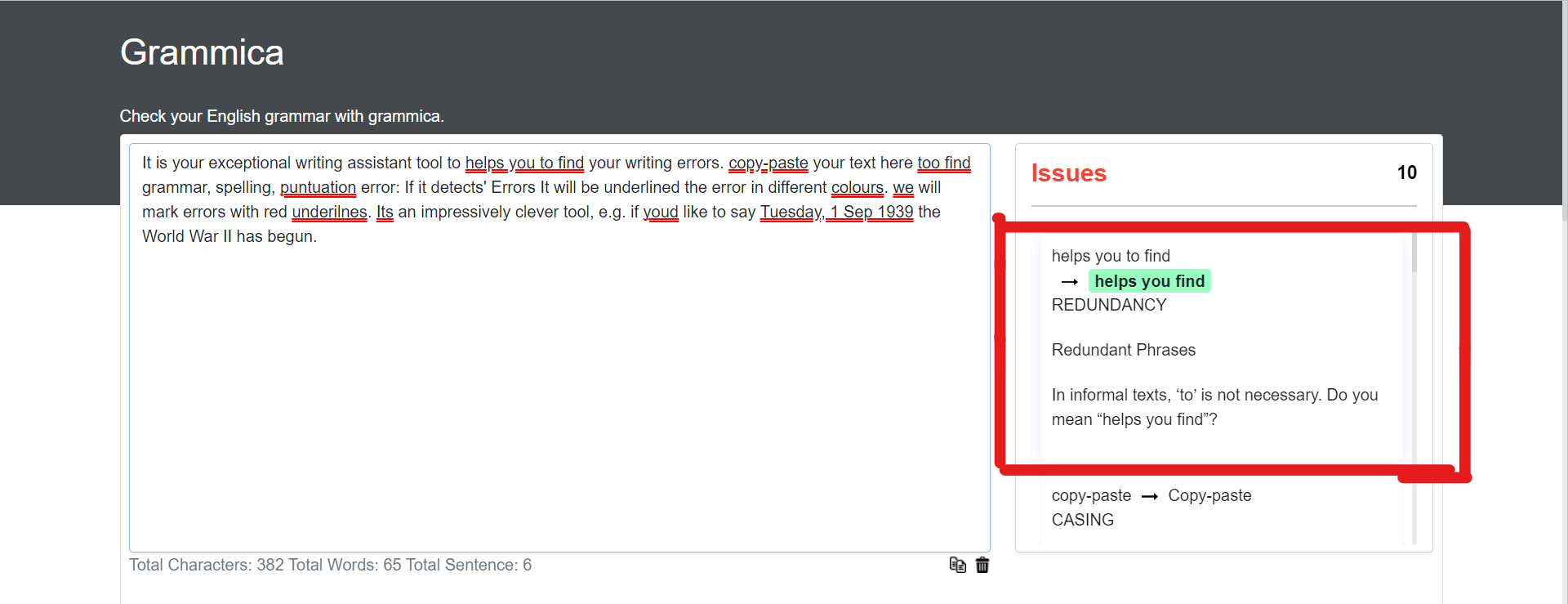Click the copy text icon
1568x604 pixels.
point(957,565)
